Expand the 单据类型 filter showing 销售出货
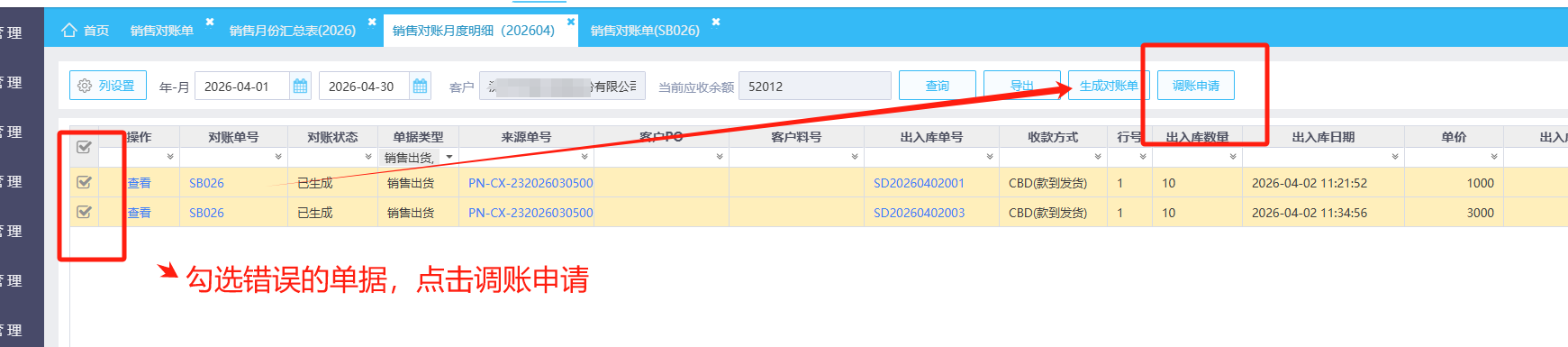Screen dimensions: 1568x347 (449, 158)
